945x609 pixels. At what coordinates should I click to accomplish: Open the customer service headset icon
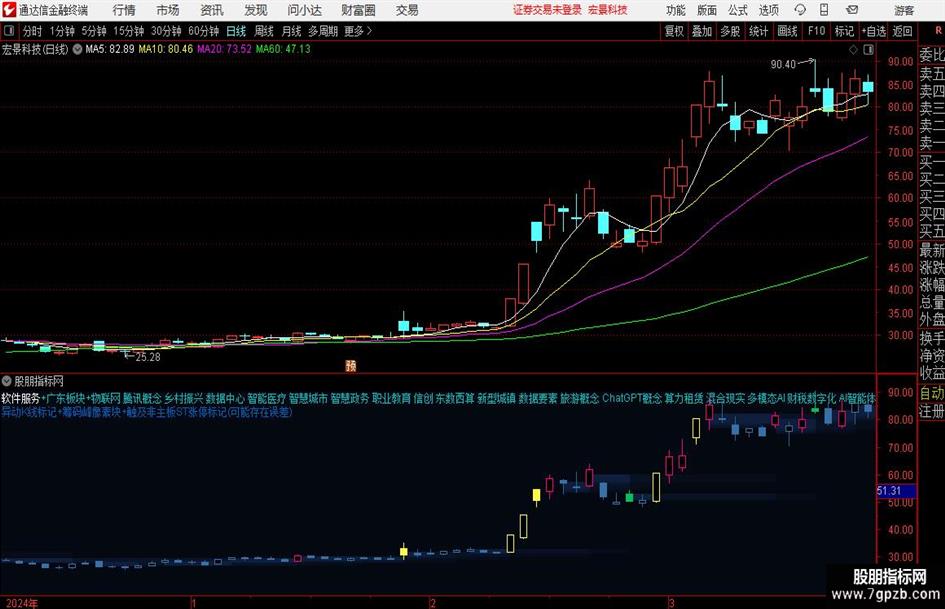[x=800, y=10]
